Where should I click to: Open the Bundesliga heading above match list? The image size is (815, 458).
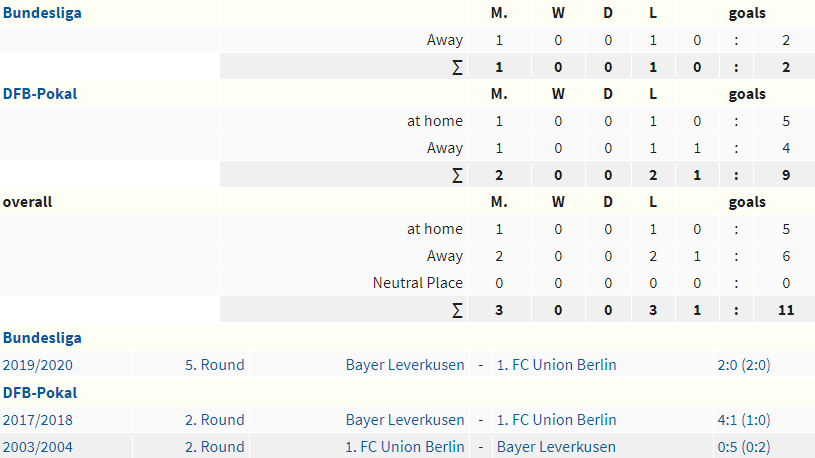42,338
